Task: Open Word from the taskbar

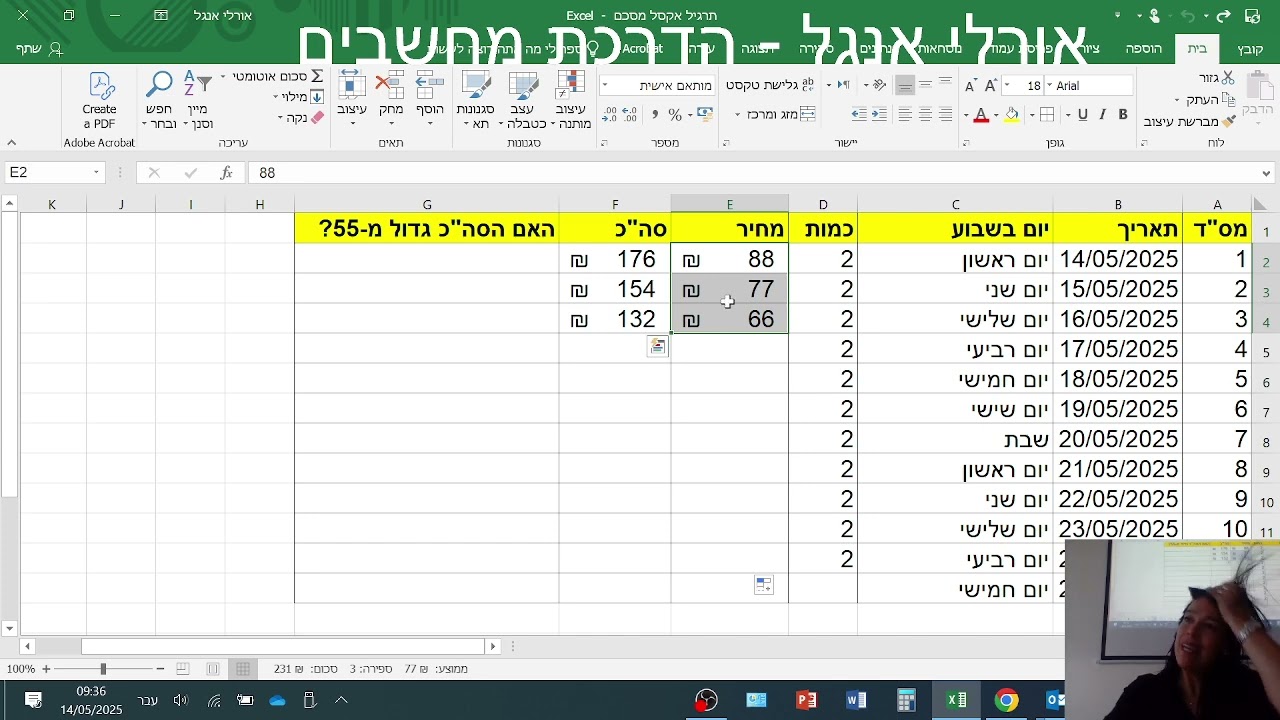Action: click(x=856, y=700)
